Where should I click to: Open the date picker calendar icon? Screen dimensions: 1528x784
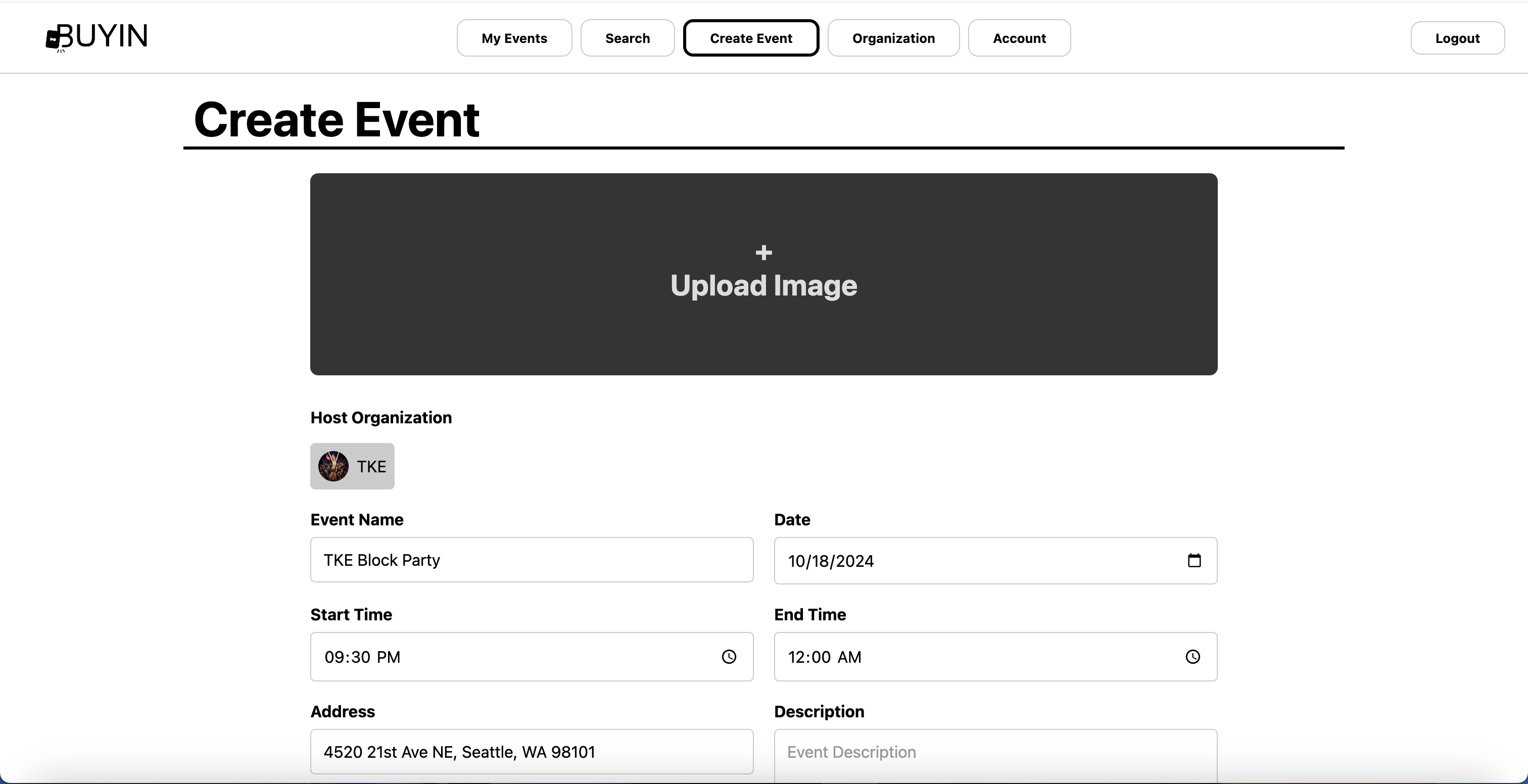click(x=1194, y=560)
